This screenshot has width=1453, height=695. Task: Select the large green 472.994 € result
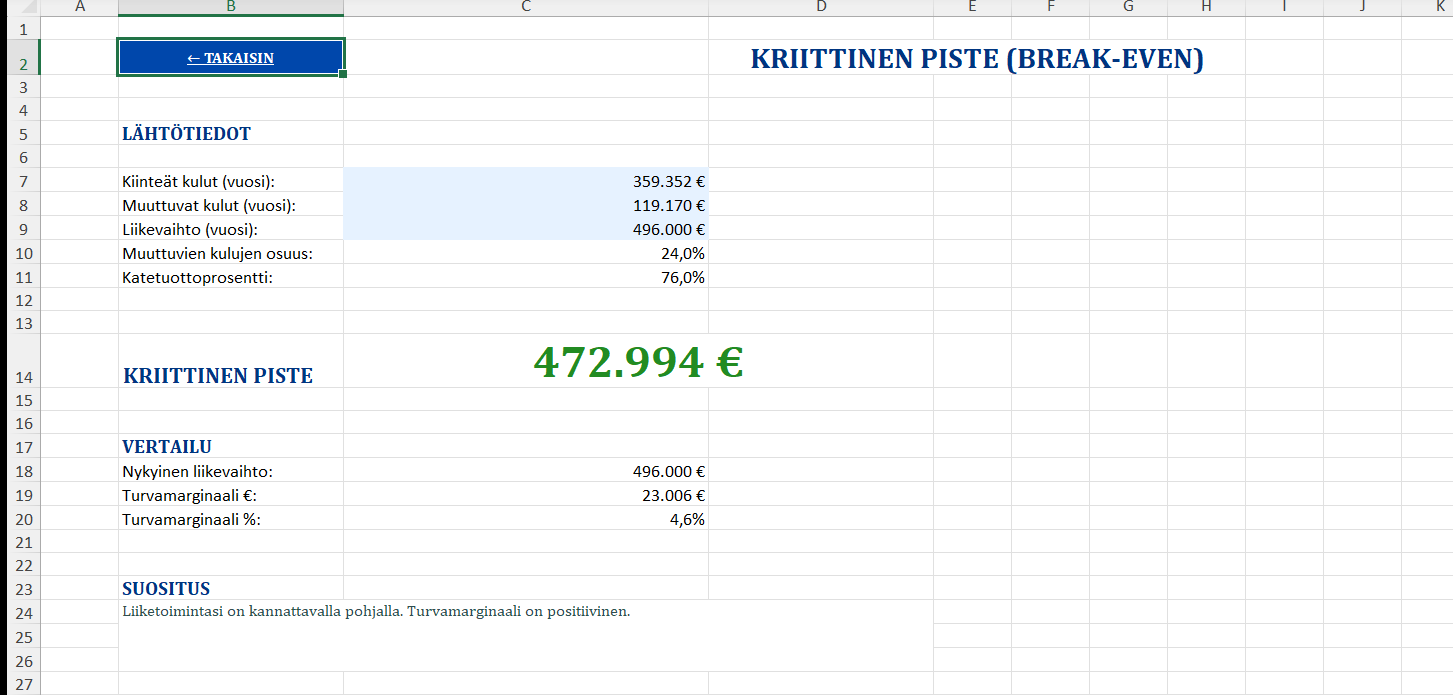[x=637, y=362]
